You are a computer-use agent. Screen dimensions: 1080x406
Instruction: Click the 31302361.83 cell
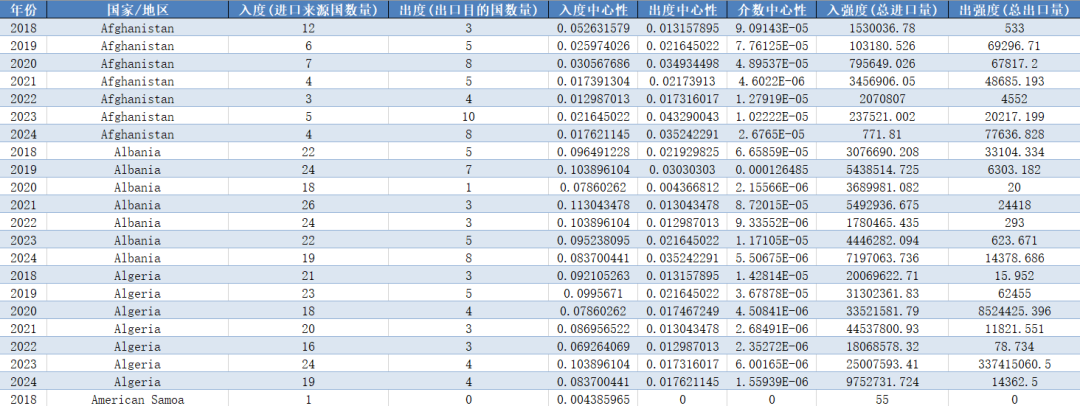point(882,294)
